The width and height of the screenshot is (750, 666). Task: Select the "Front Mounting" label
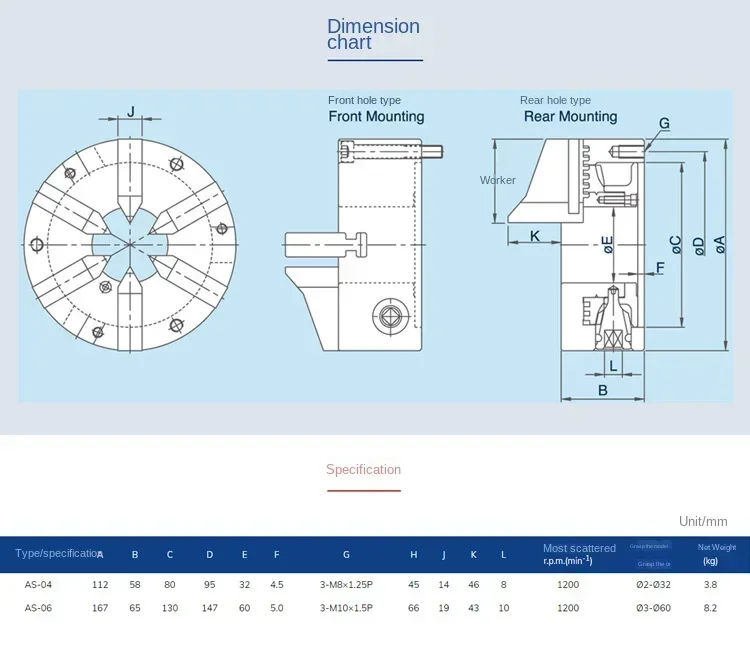click(376, 116)
